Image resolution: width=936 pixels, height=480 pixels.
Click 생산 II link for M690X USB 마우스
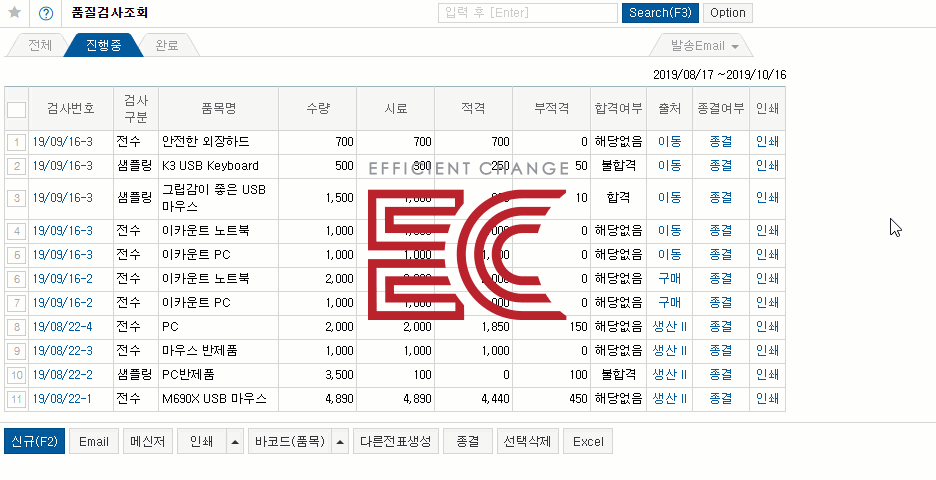coord(669,399)
